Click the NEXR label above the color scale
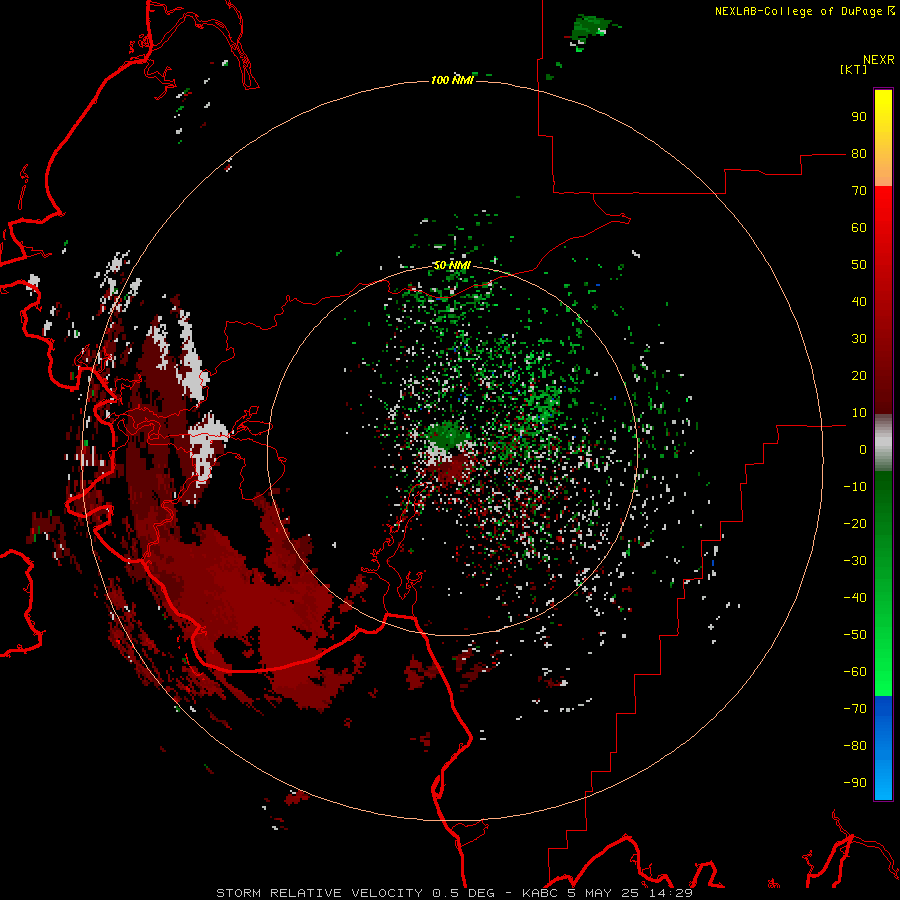 pyautogui.click(x=879, y=60)
